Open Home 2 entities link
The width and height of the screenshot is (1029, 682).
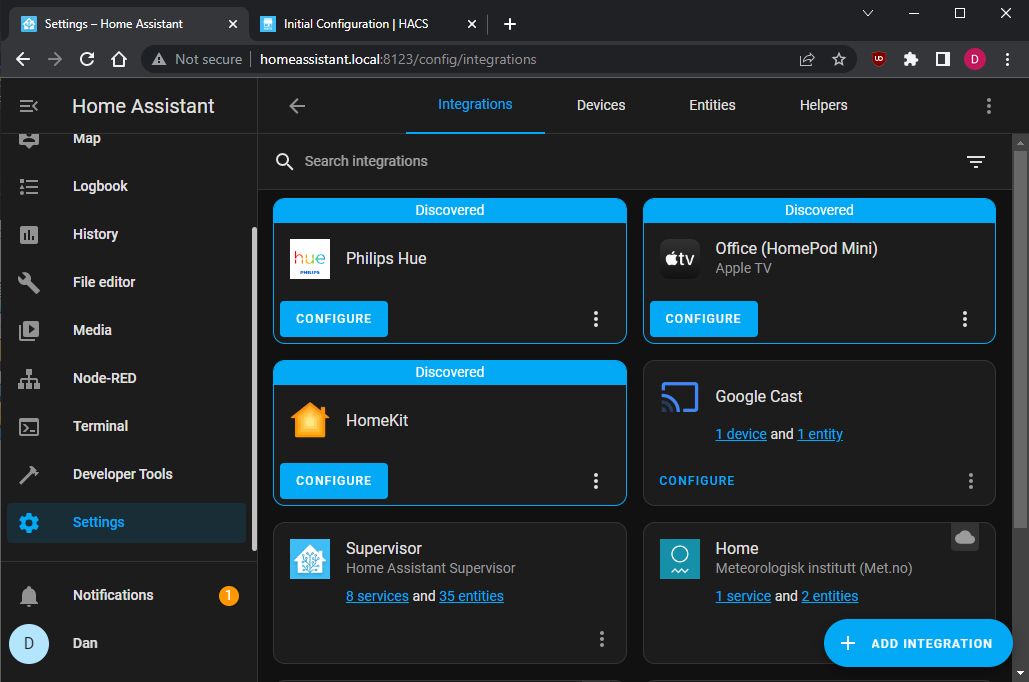830,596
